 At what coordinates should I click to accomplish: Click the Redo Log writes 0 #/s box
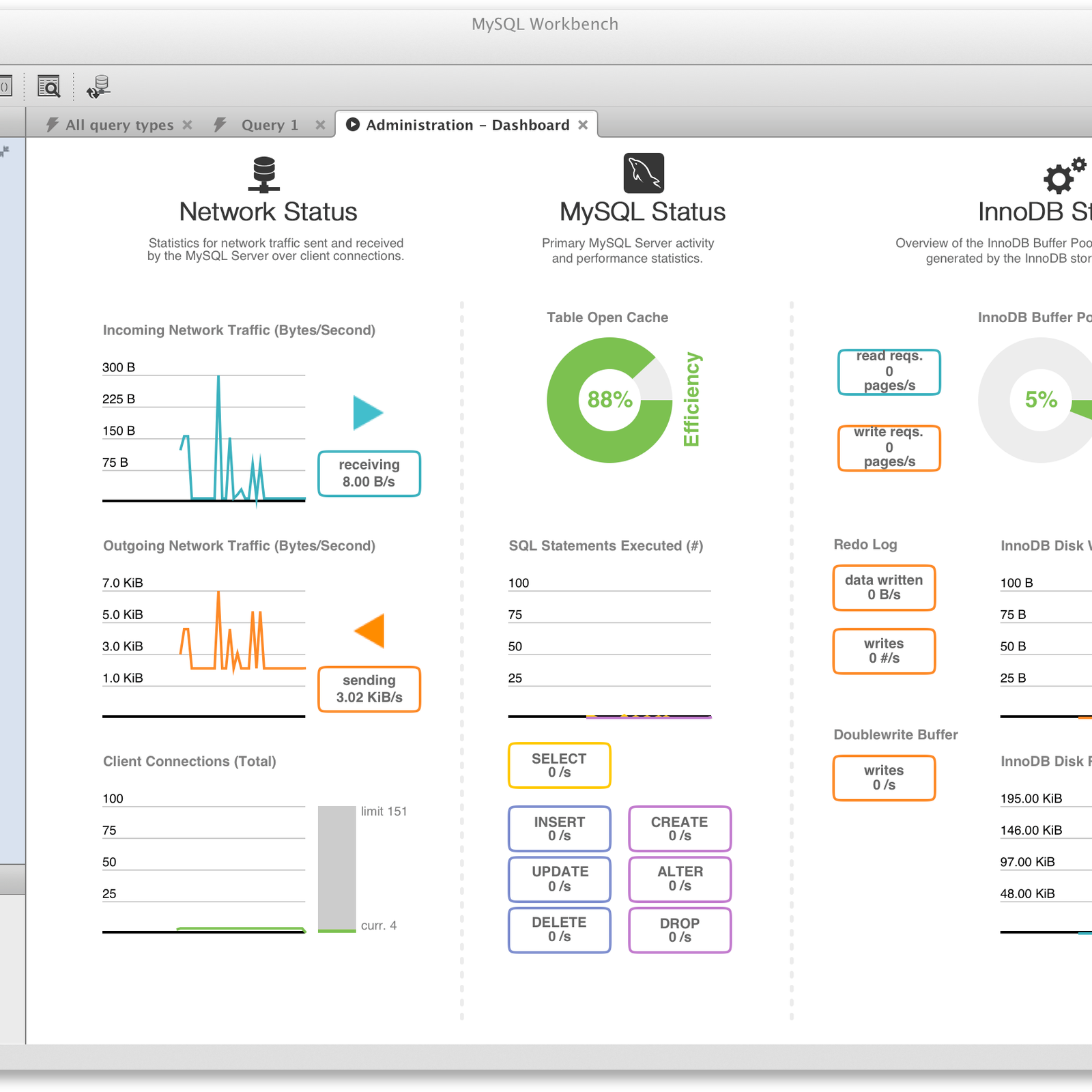click(884, 651)
